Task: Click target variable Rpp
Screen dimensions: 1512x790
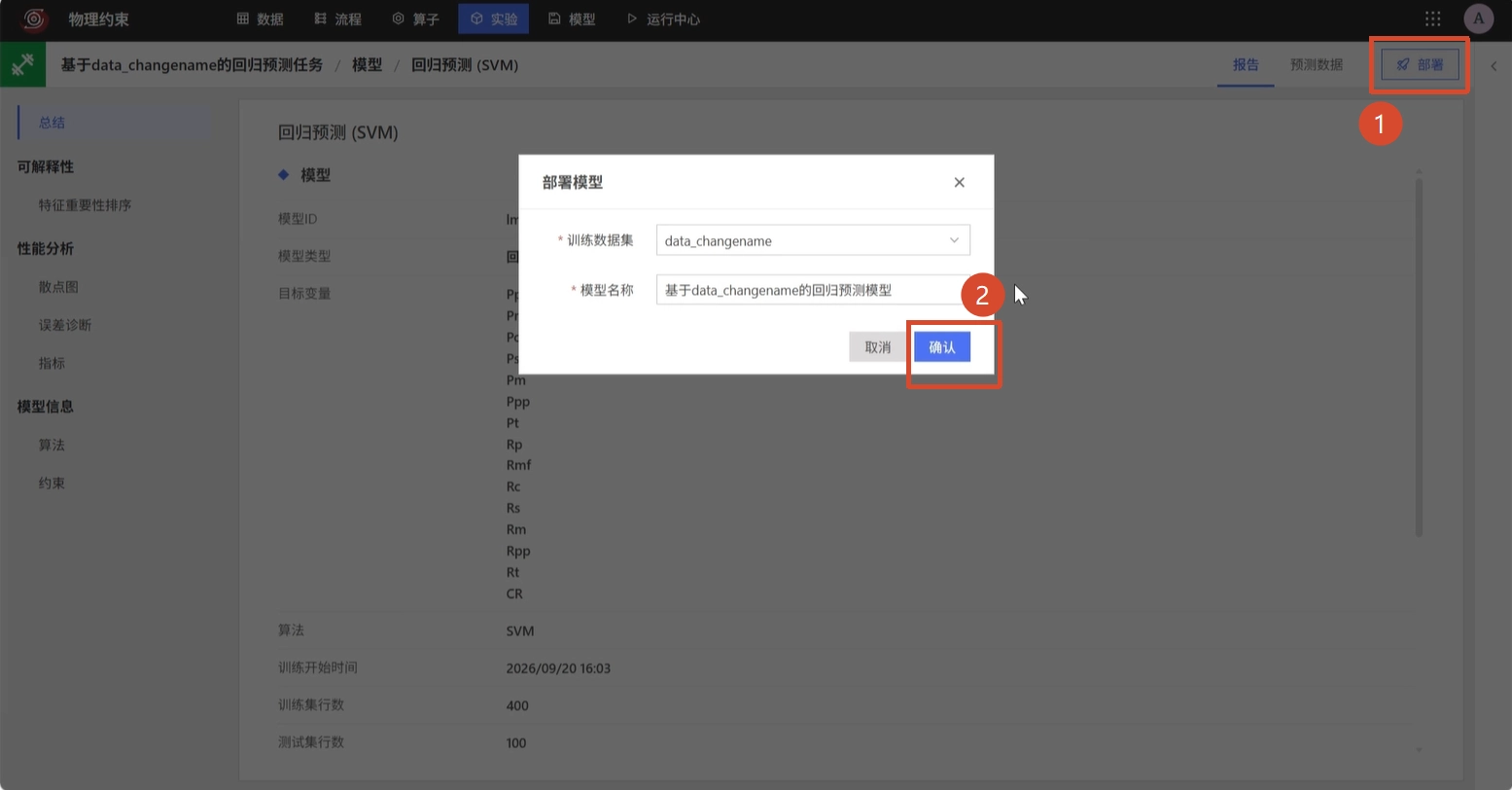Action: [x=518, y=551]
